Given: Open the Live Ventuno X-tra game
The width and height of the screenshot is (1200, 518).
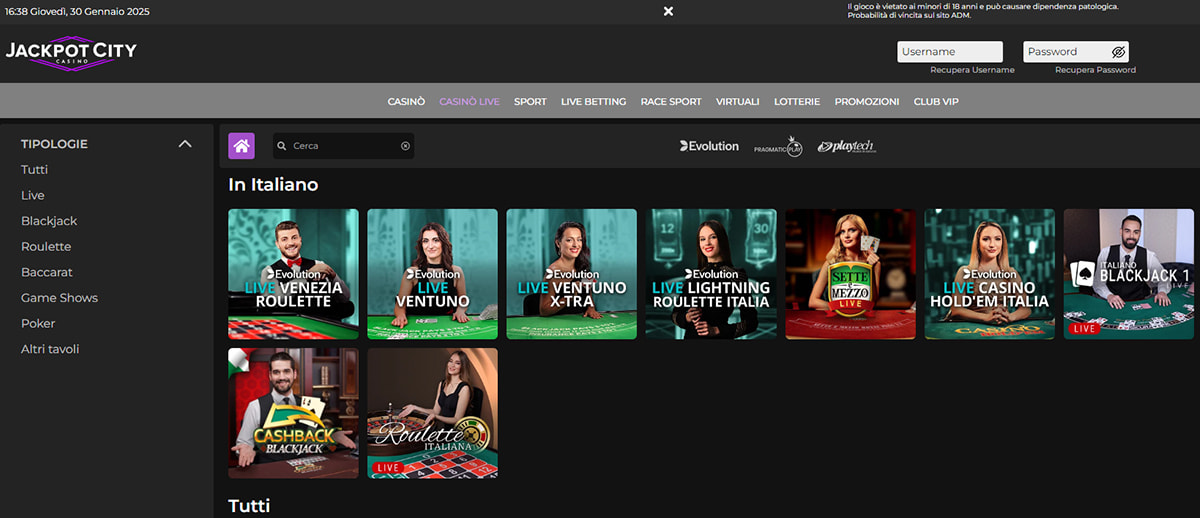Looking at the screenshot, I should click(x=571, y=274).
